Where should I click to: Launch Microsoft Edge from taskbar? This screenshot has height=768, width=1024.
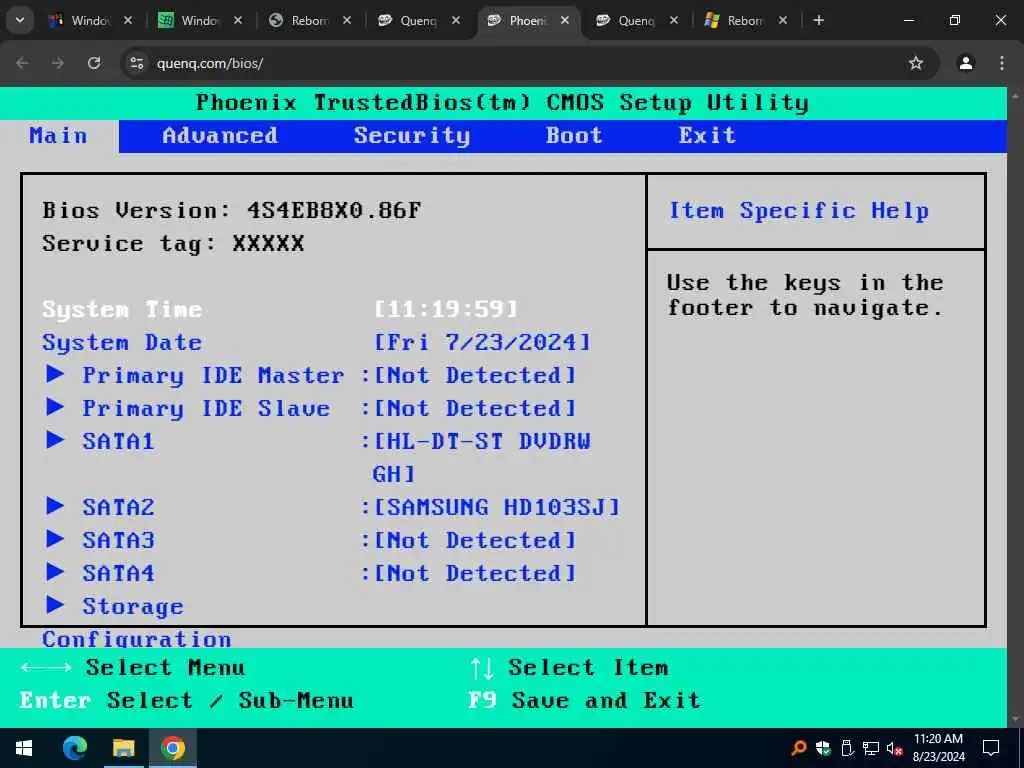pos(74,748)
